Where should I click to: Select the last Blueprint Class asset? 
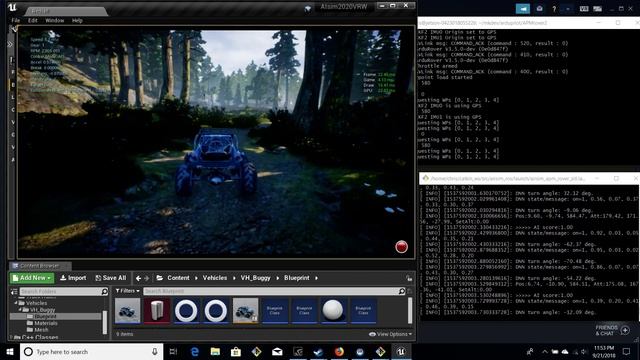pyautogui.click(x=363, y=311)
